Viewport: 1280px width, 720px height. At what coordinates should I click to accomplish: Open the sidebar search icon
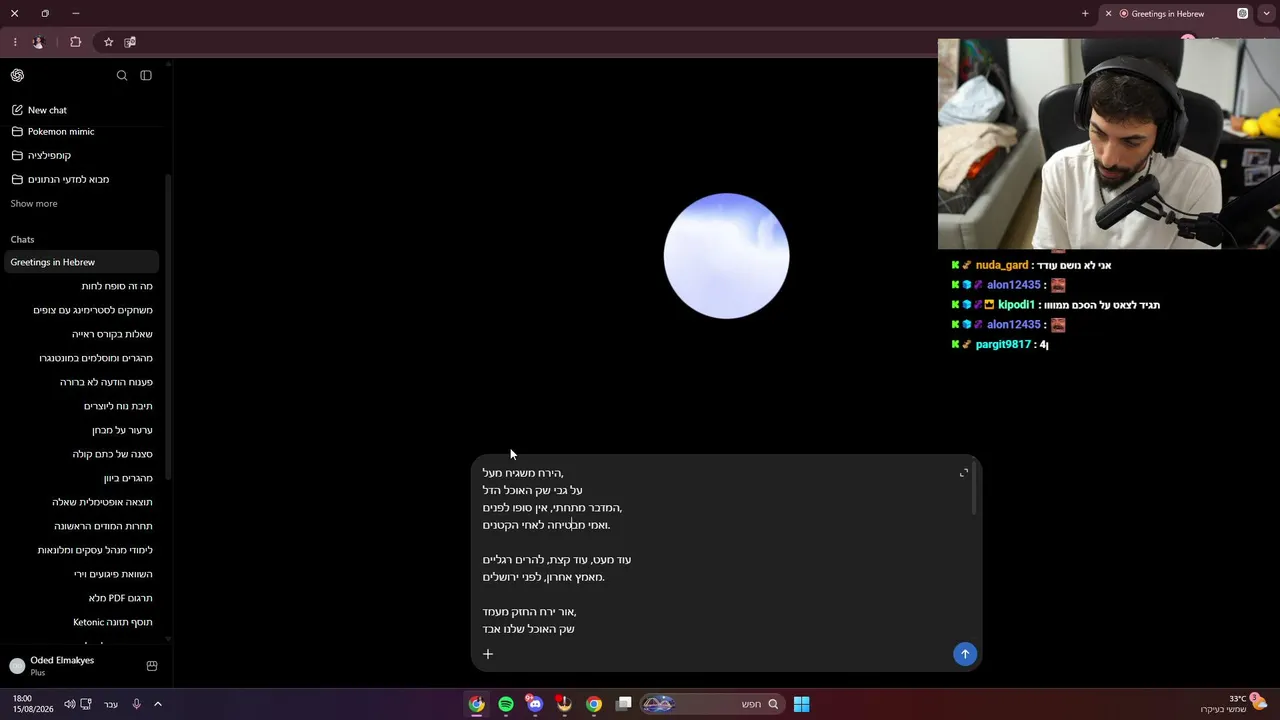[x=122, y=75]
